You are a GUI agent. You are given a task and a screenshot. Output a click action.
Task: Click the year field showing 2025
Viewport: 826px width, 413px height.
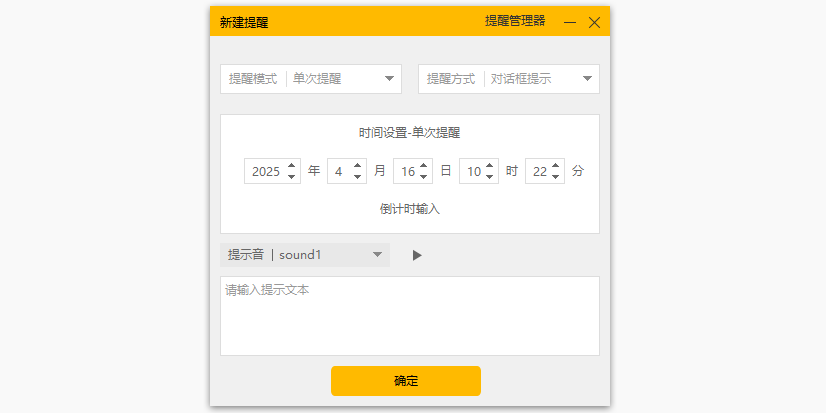(x=265, y=172)
